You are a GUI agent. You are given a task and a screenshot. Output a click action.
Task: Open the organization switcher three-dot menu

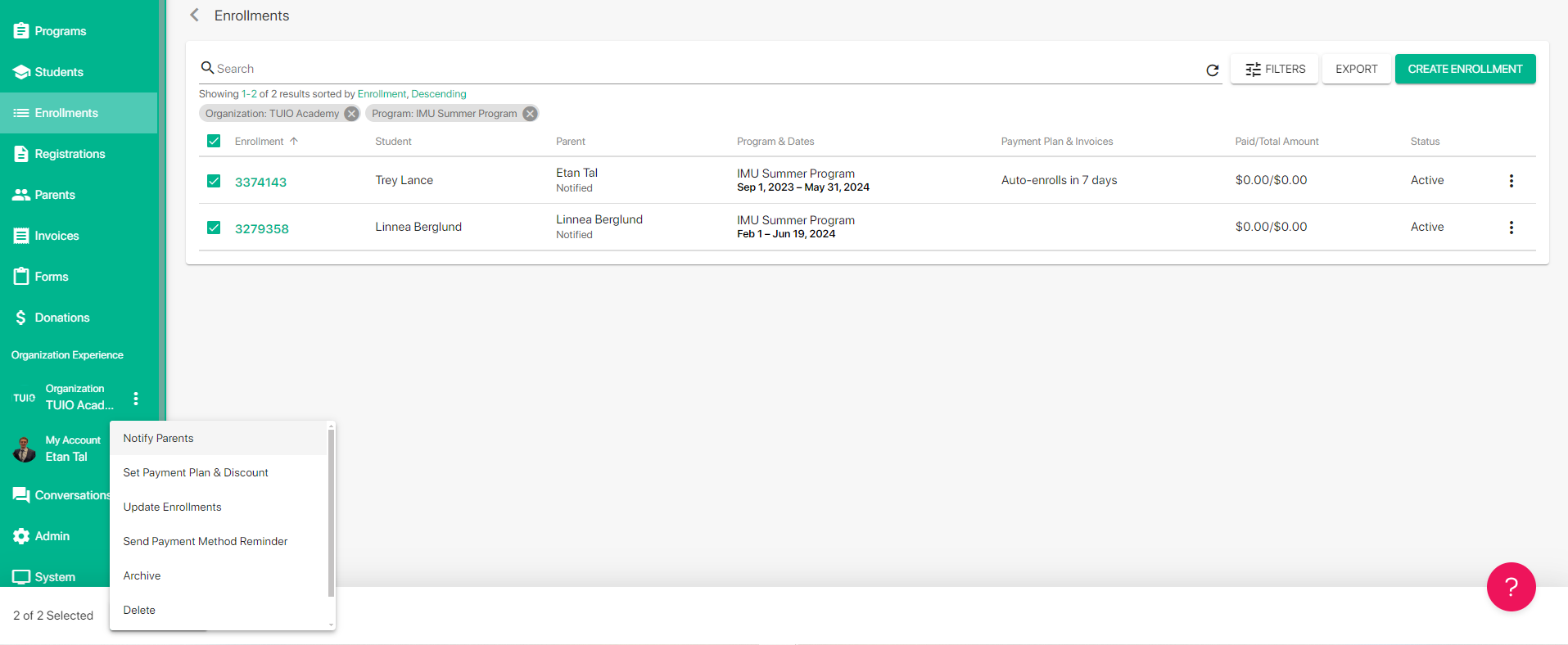136,399
